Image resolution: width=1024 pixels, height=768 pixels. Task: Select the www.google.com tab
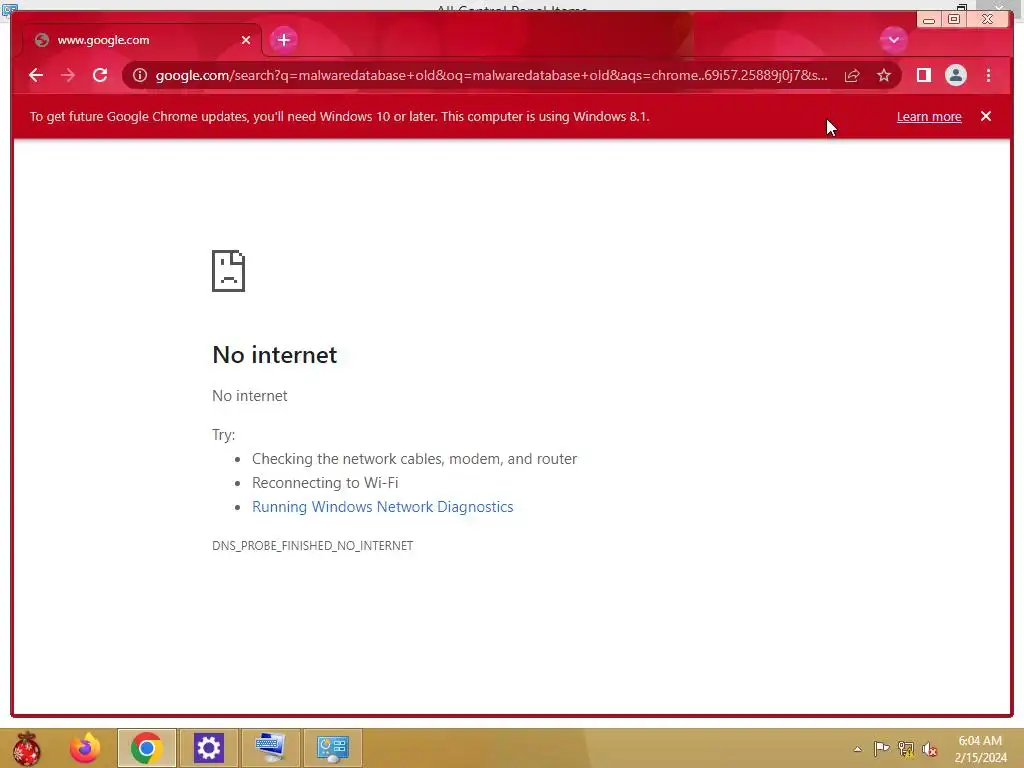pyautogui.click(x=142, y=40)
